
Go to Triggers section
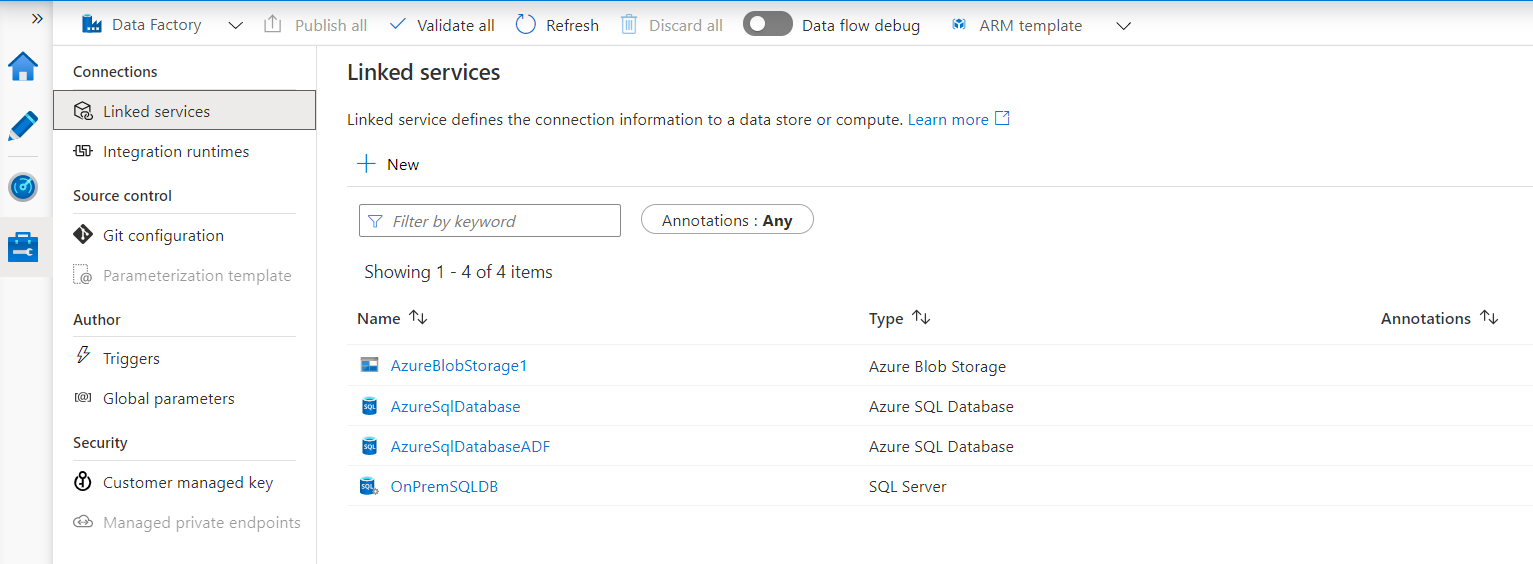click(131, 358)
